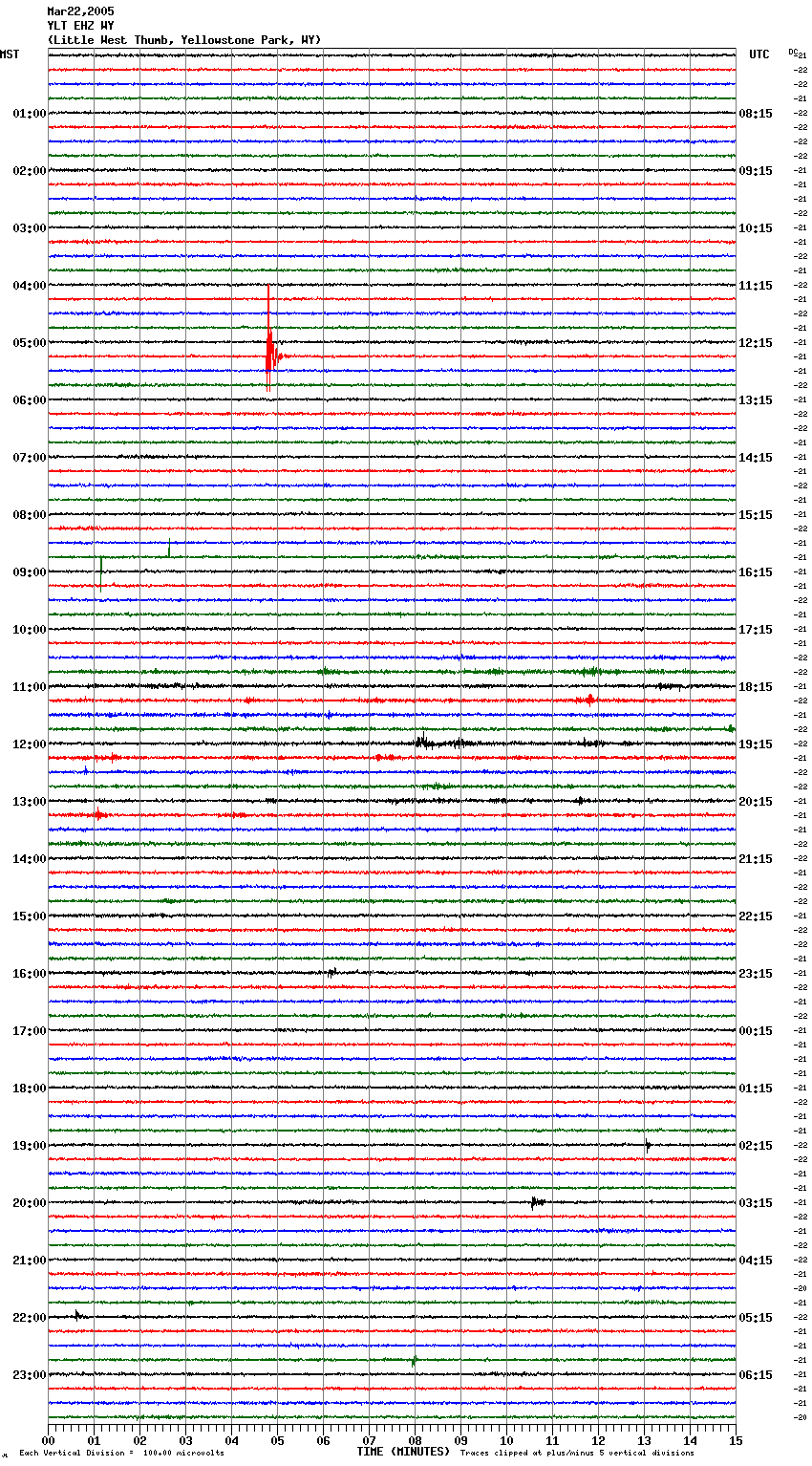The image size is (812, 1466).
Task: Select the 01:00 MST hour label
Action: 30,114
